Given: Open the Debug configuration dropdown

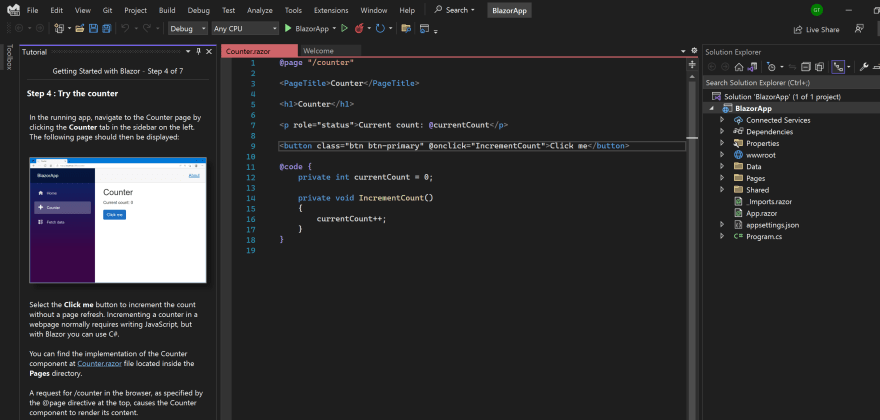Looking at the screenshot, I should [x=188, y=29].
